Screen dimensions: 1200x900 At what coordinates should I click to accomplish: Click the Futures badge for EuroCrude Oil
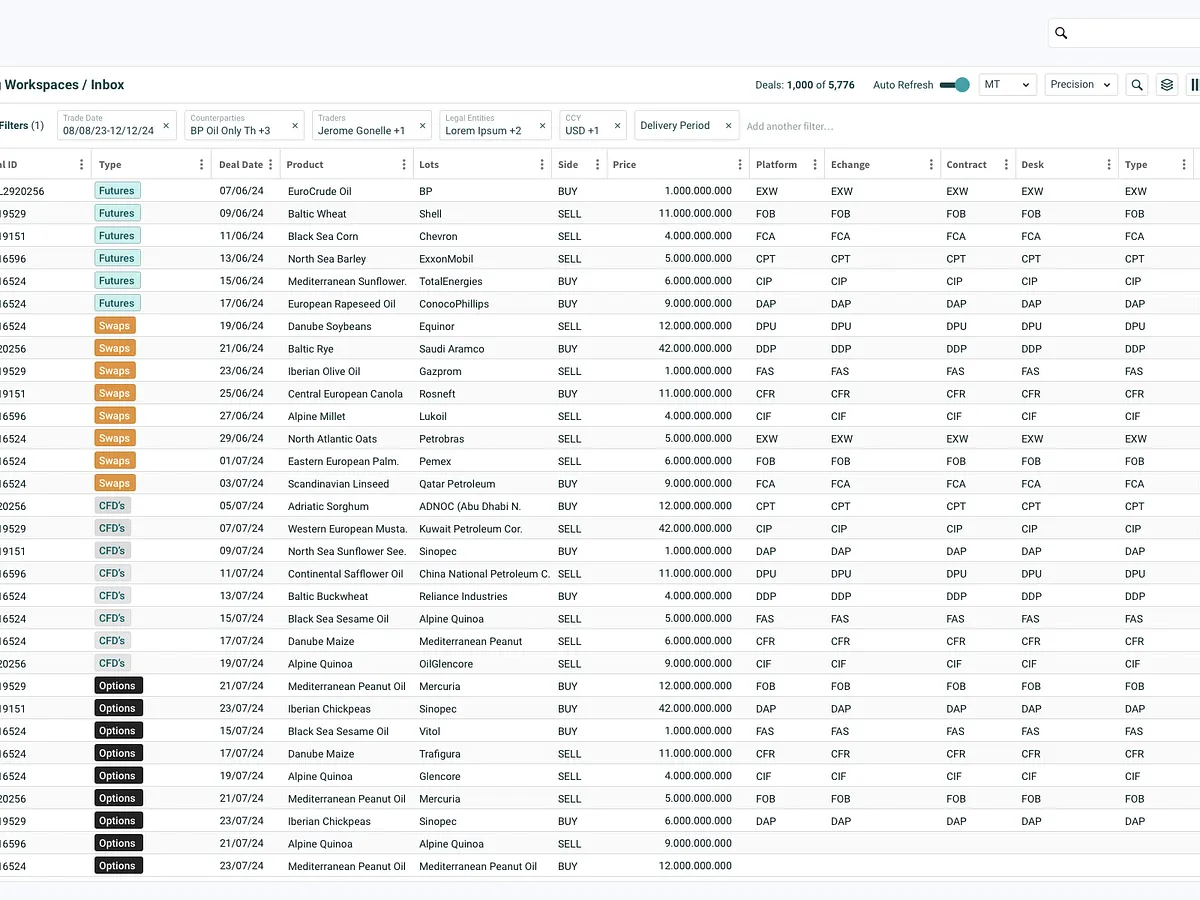coord(117,190)
